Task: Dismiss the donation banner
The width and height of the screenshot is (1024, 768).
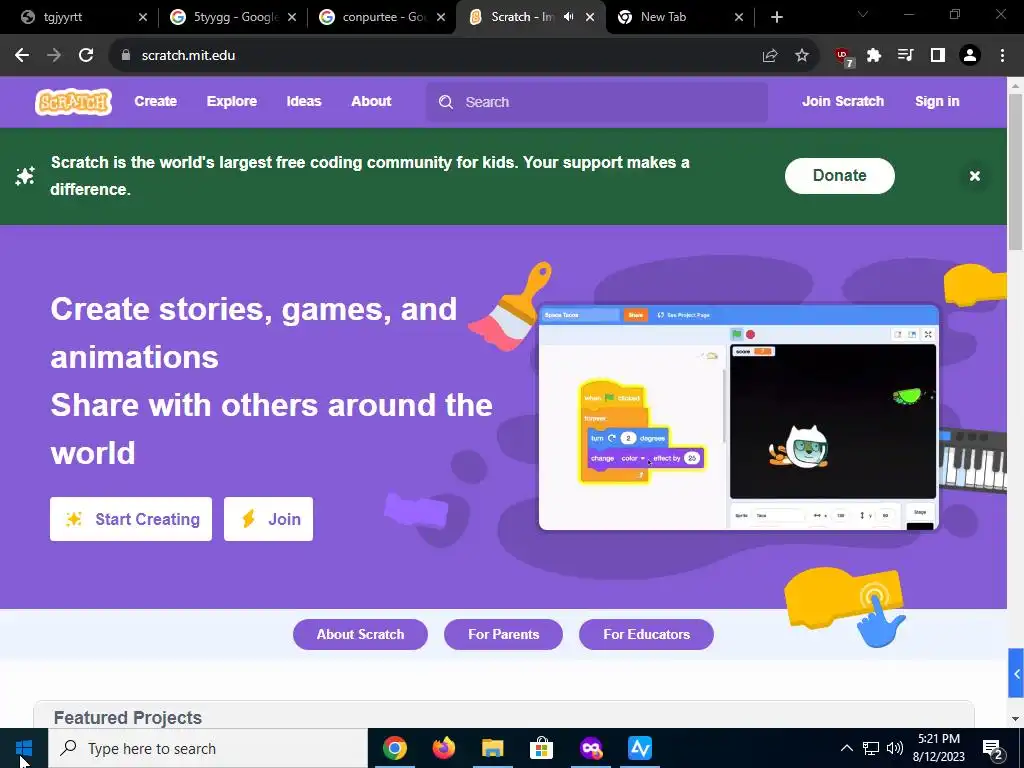Action: [x=974, y=176]
